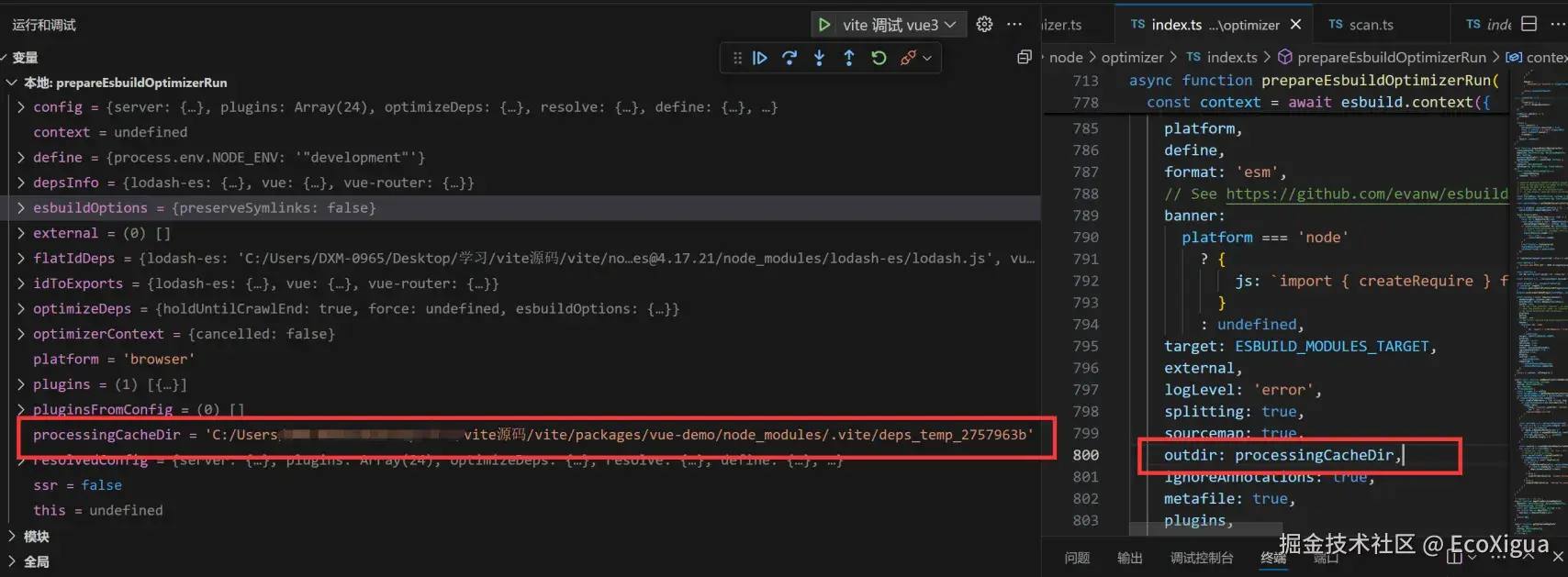Image resolution: width=1568 pixels, height=577 pixels.
Task: Open the debug view's more actions menu
Action: tap(1014, 25)
